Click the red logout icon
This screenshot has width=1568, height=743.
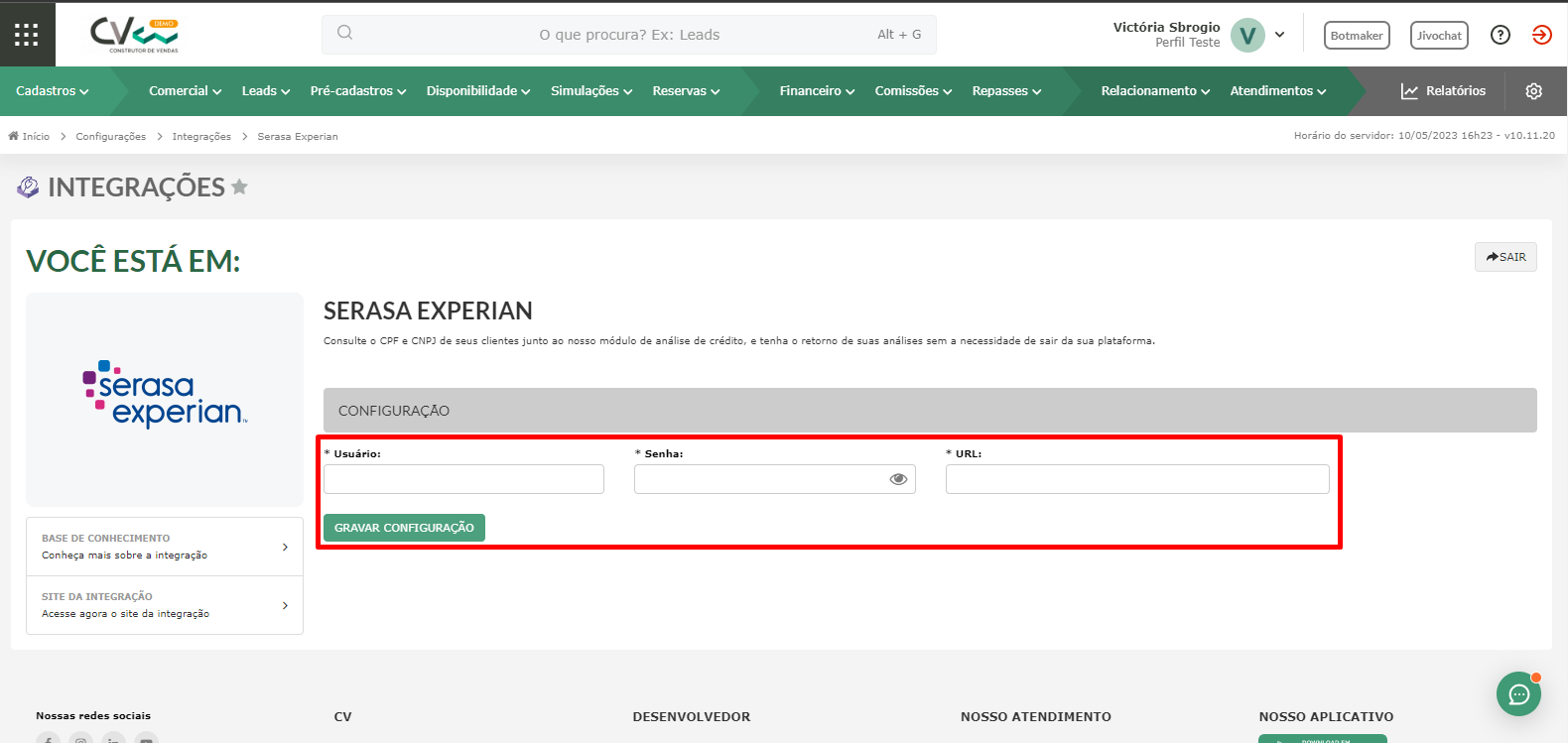1541,35
